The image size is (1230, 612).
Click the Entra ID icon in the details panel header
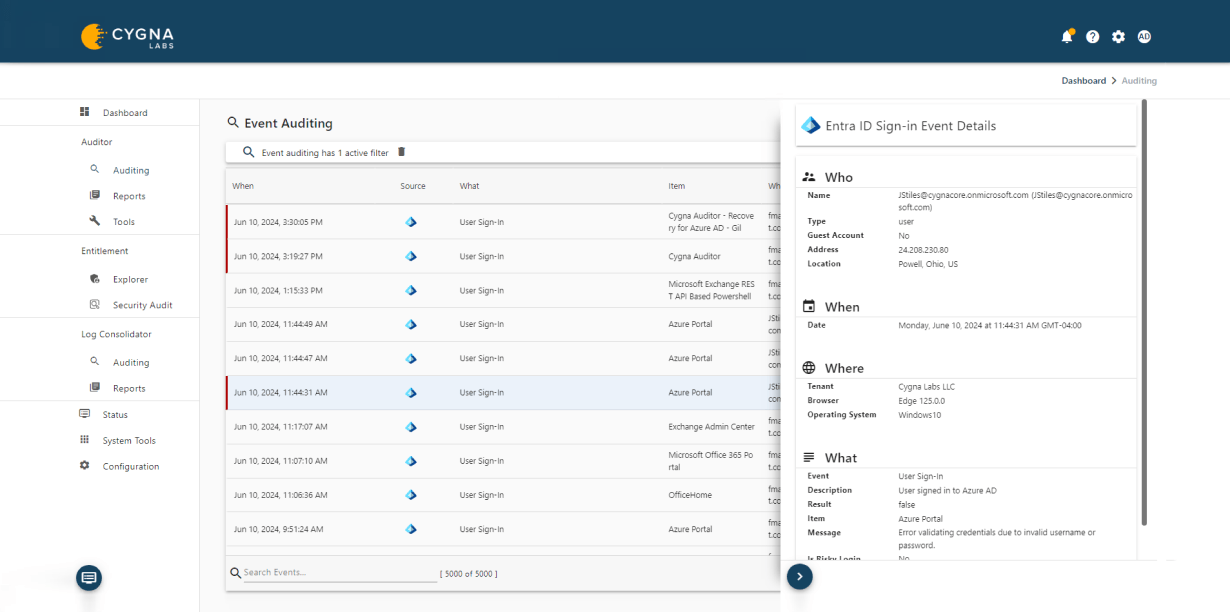(x=811, y=125)
